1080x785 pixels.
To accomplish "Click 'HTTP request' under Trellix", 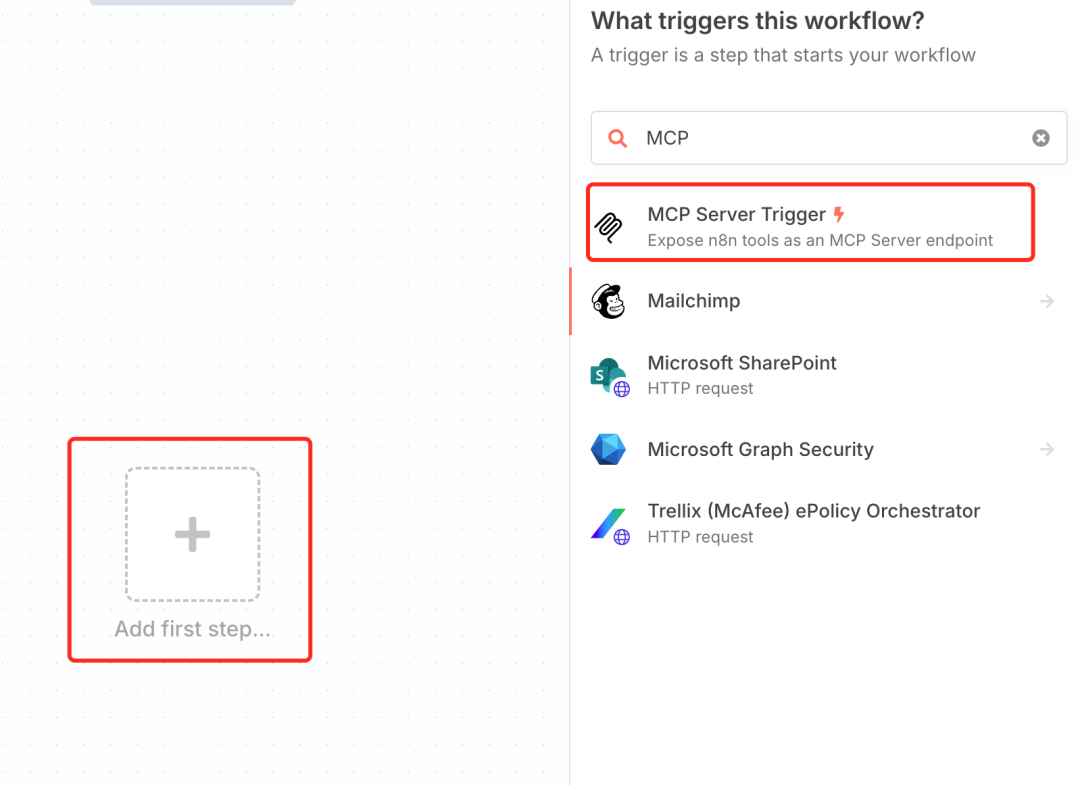I will pos(700,537).
